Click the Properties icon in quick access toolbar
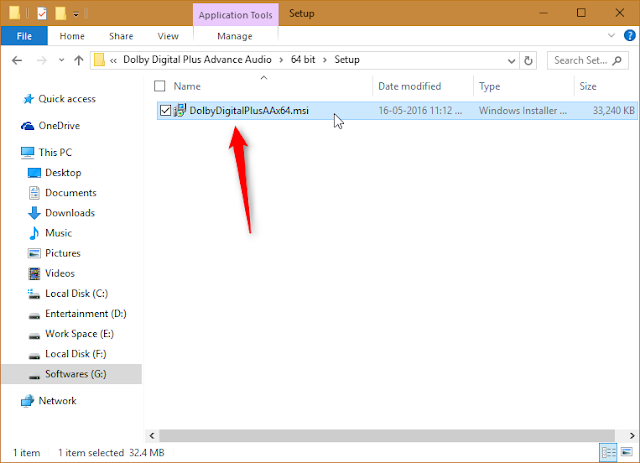Screen dimensions: 640x463 (x=42, y=13)
